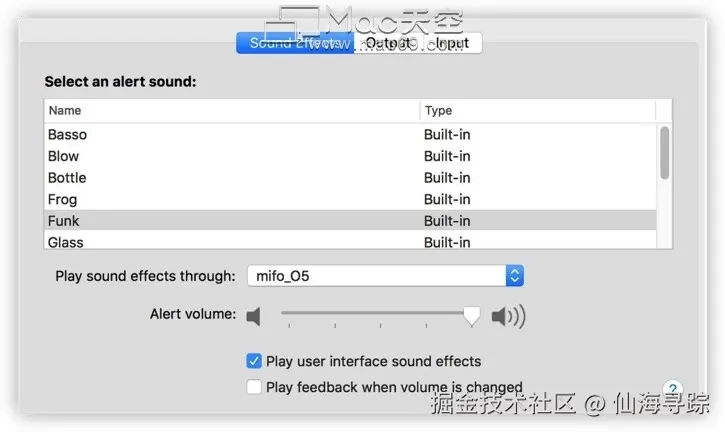The image size is (725, 432).
Task: Choose the Bottle alert sound
Action: click(x=350, y=178)
